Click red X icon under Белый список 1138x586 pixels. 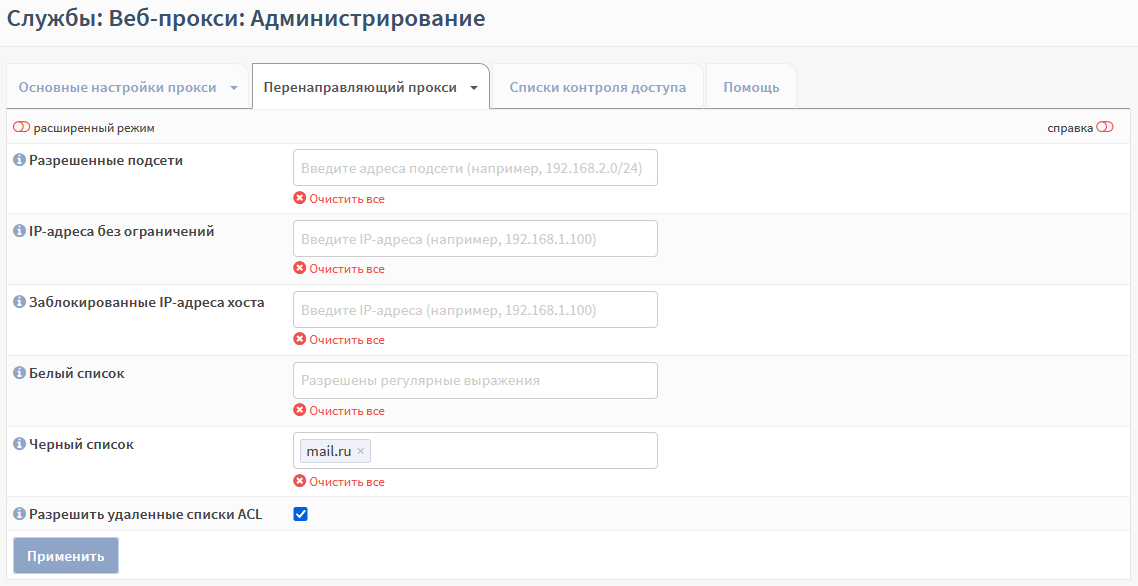300,411
